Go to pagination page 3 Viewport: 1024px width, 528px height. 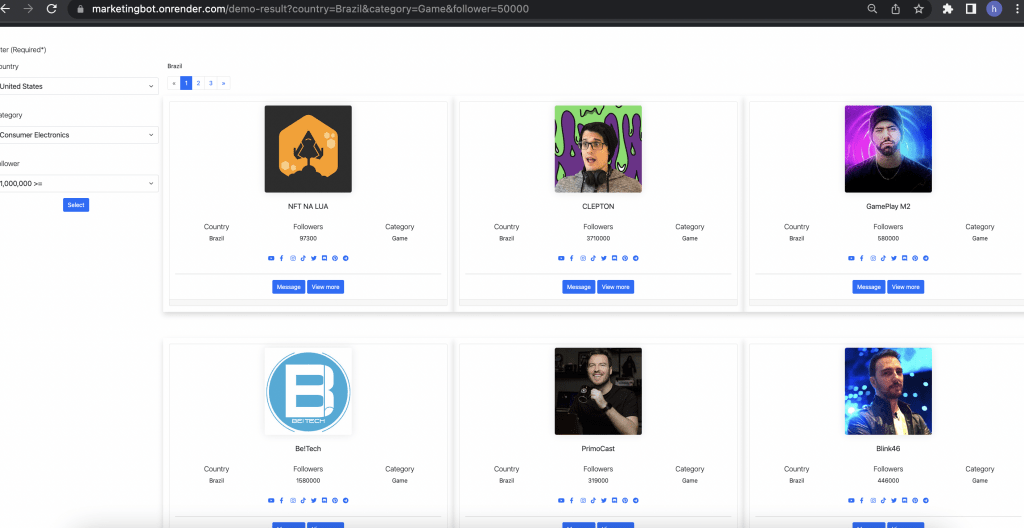pos(211,83)
